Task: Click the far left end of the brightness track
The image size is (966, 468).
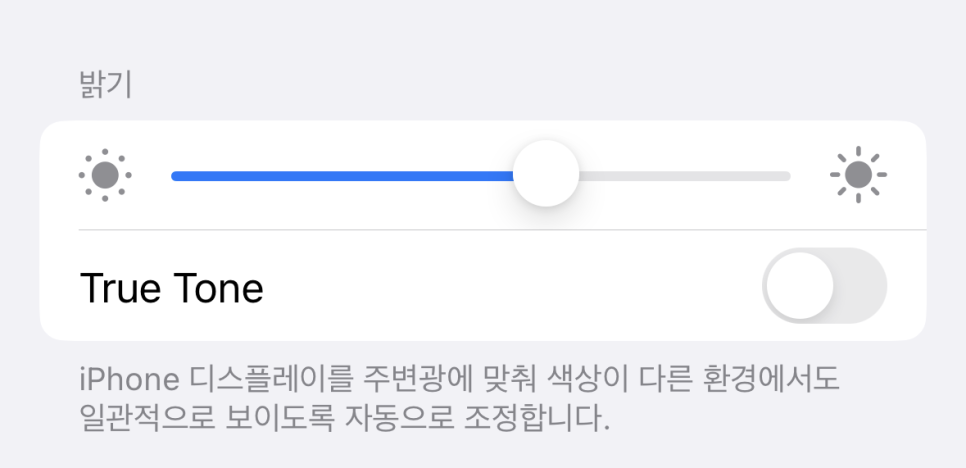Action: 176,176
